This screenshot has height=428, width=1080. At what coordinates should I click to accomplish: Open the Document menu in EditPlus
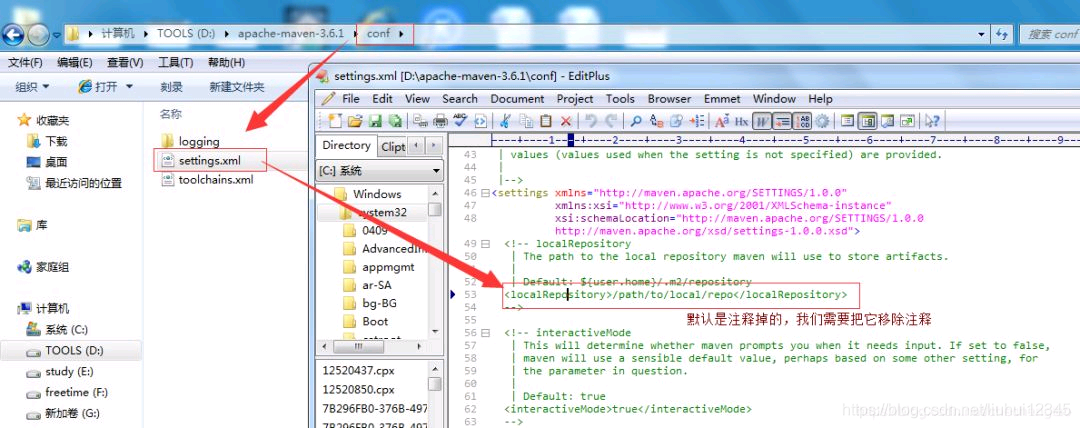(x=517, y=99)
